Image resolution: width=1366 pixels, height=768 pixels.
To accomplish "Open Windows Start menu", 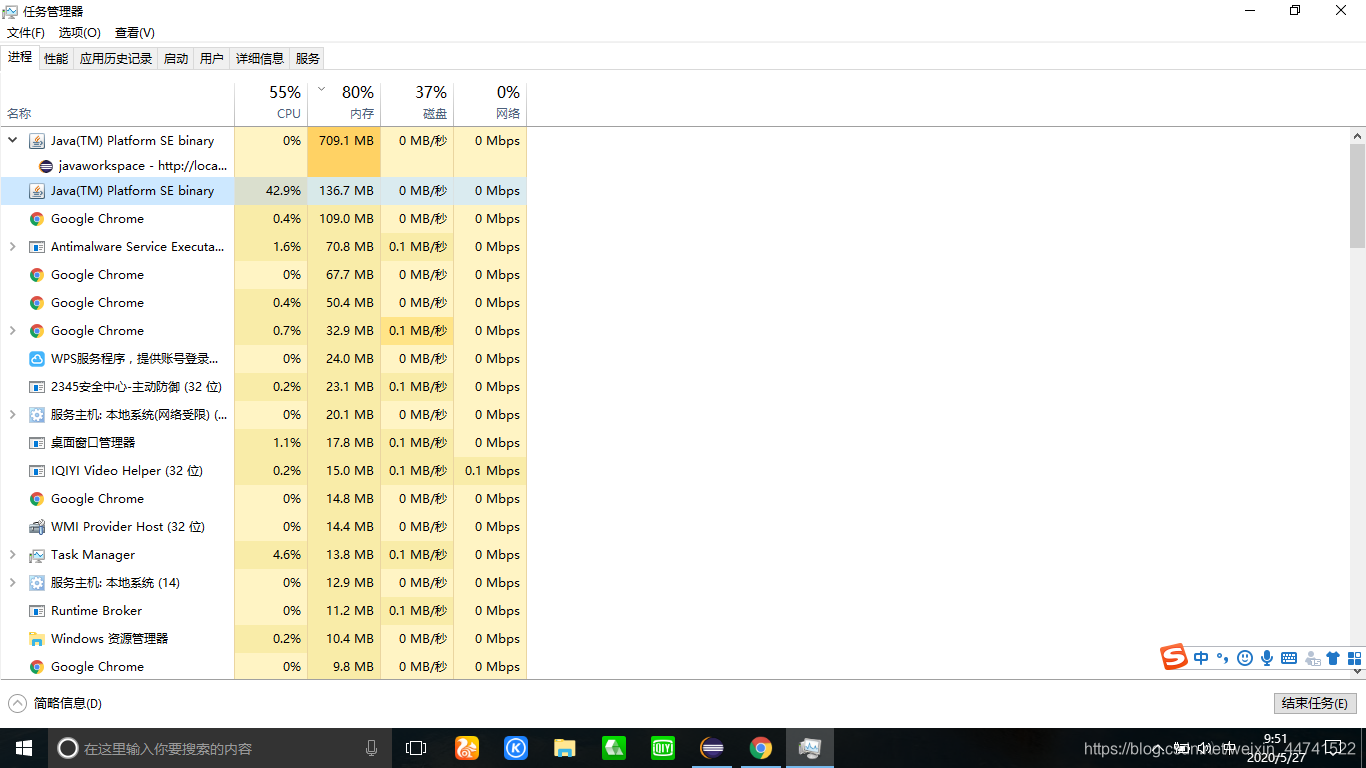I will (x=24, y=748).
